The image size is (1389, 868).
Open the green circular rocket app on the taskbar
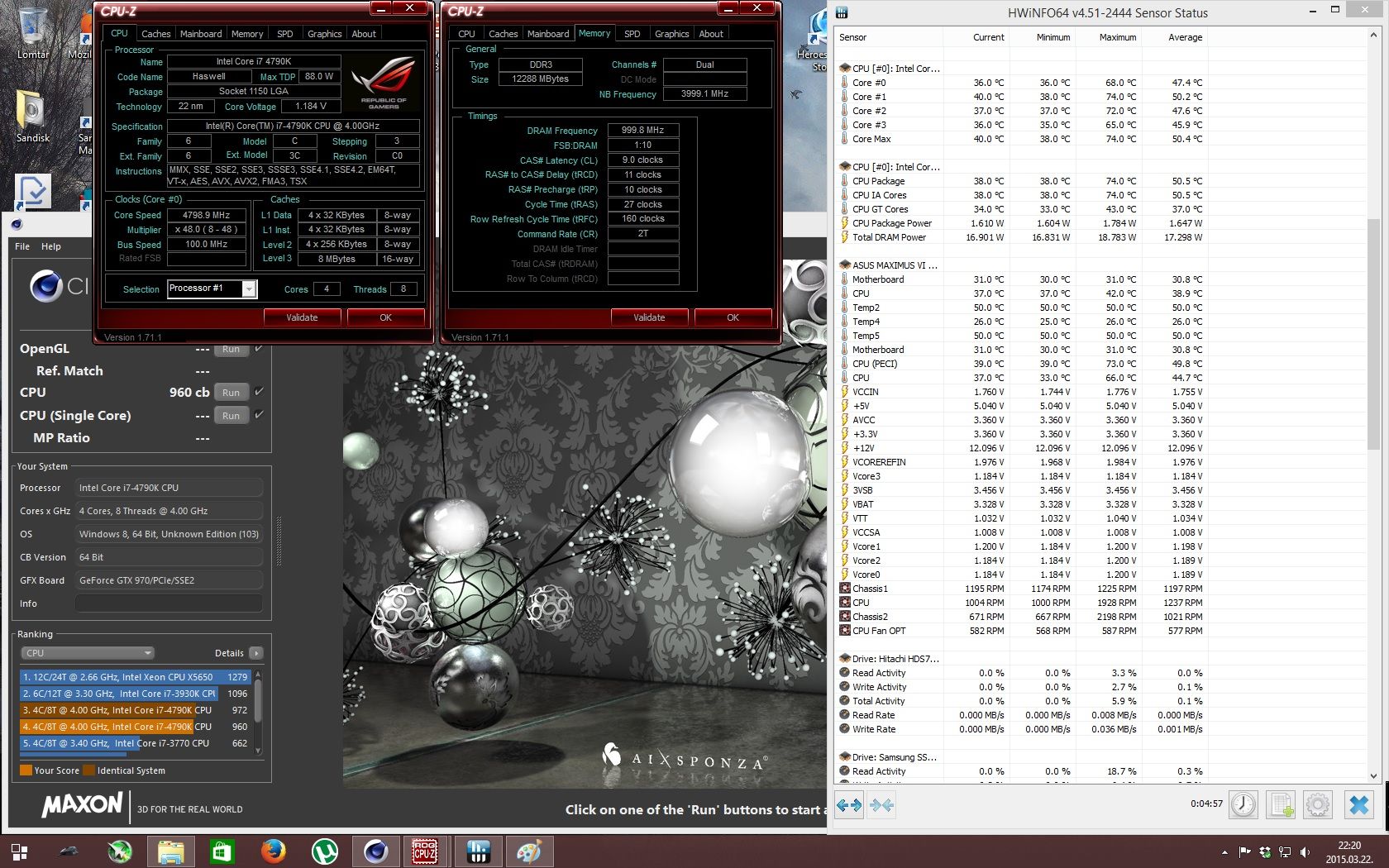coord(120,851)
